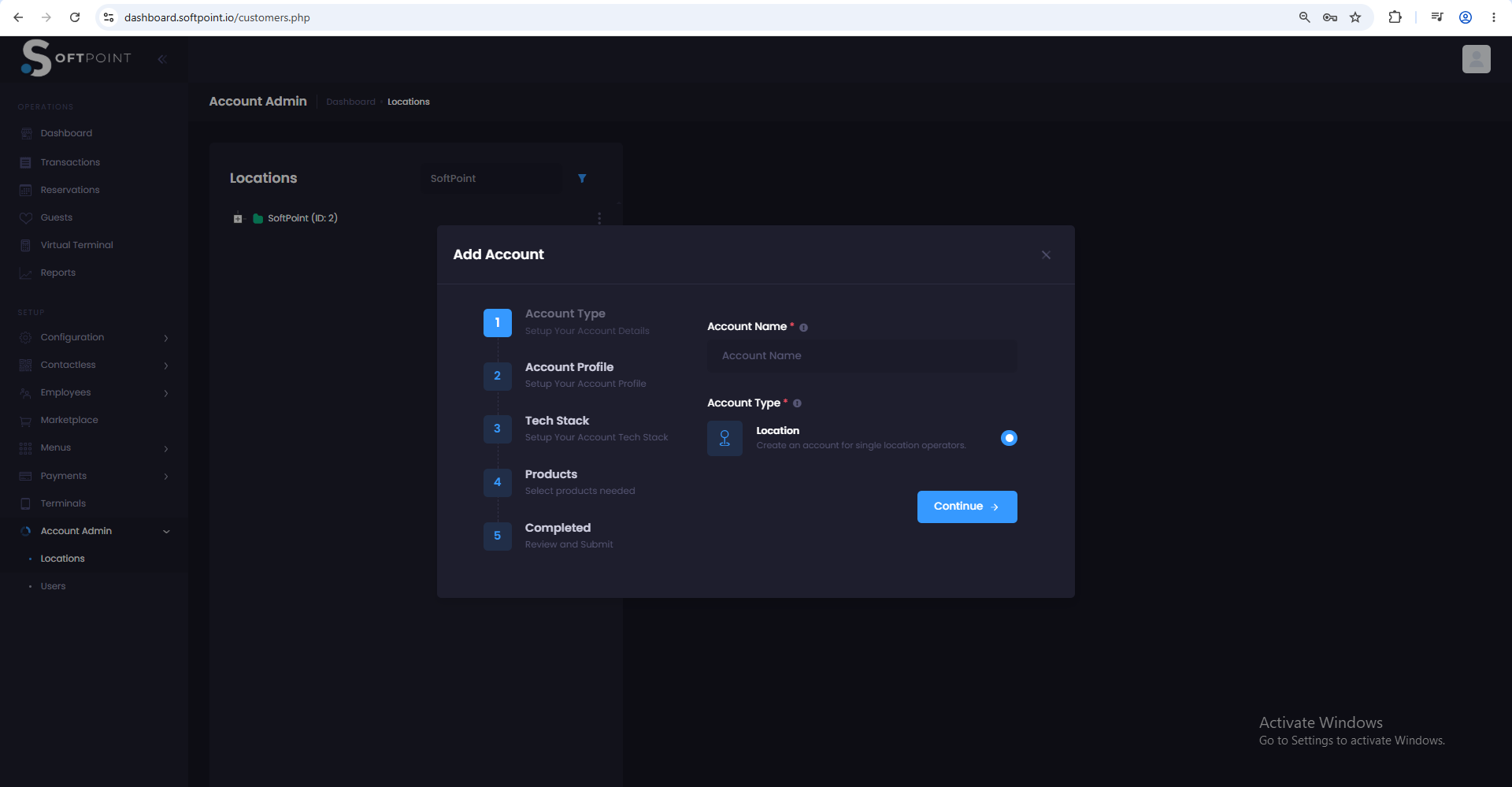Viewport: 1512px width, 787px height.
Task: Click the Account Name input field
Action: pyautogui.click(x=862, y=356)
